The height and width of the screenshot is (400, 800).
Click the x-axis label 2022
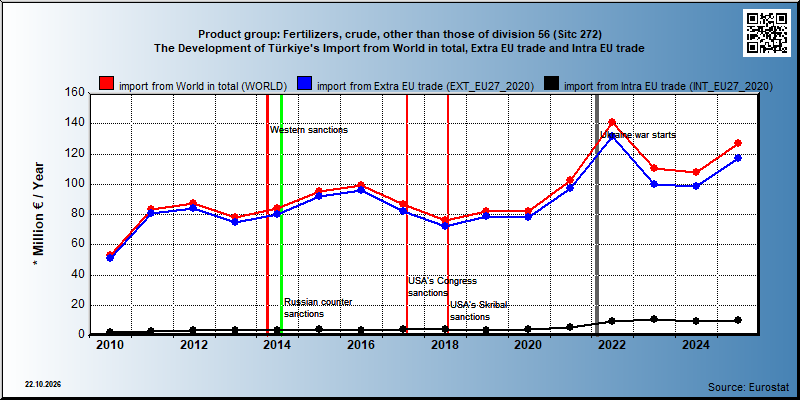click(x=612, y=345)
